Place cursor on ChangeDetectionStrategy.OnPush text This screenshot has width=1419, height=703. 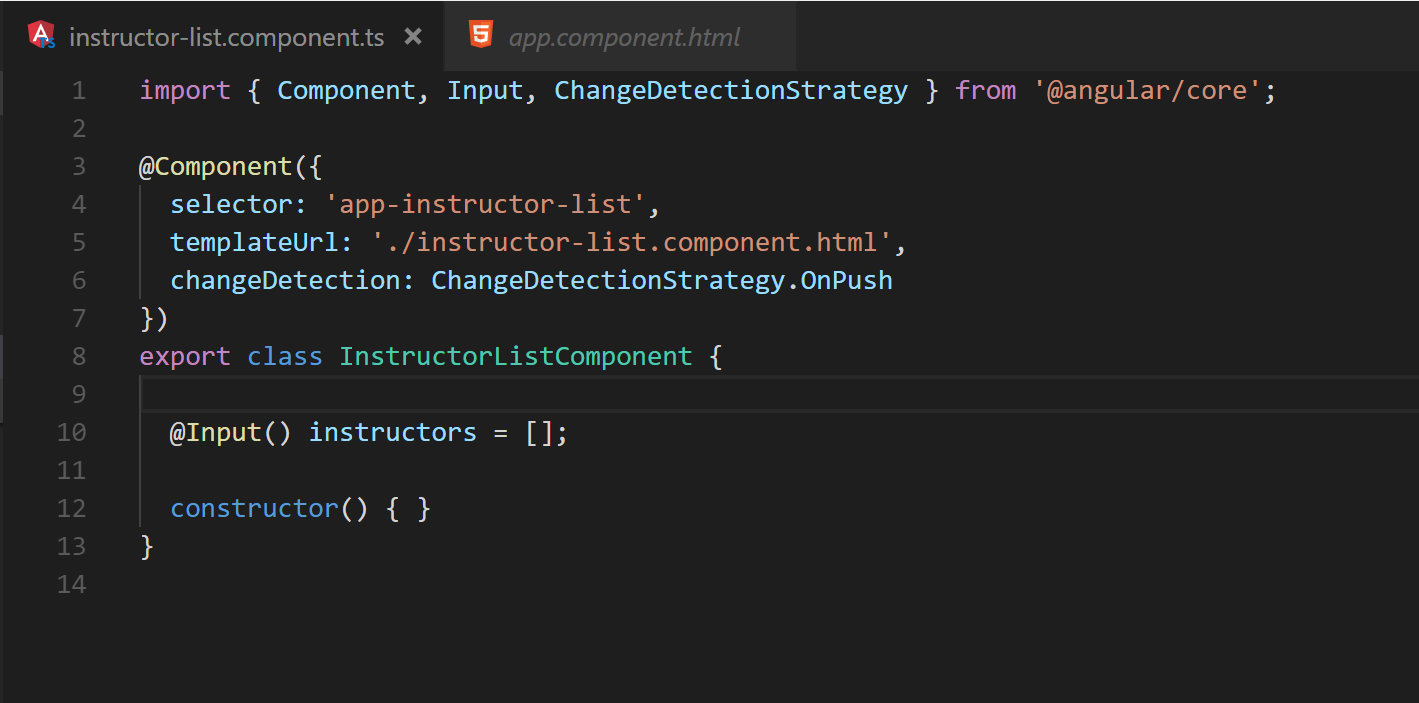661,281
